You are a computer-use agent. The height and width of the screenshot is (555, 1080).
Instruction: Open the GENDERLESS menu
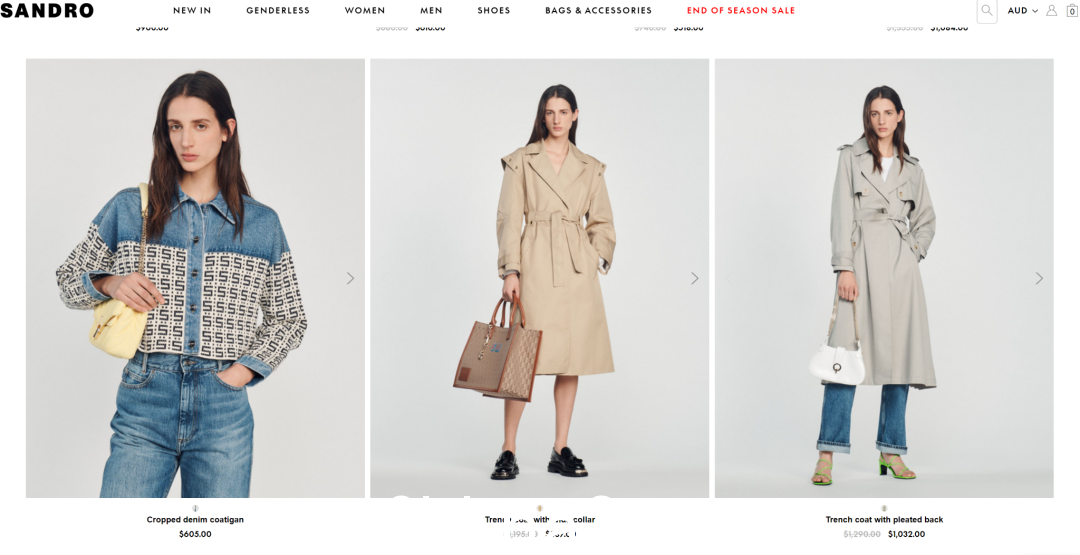[278, 10]
